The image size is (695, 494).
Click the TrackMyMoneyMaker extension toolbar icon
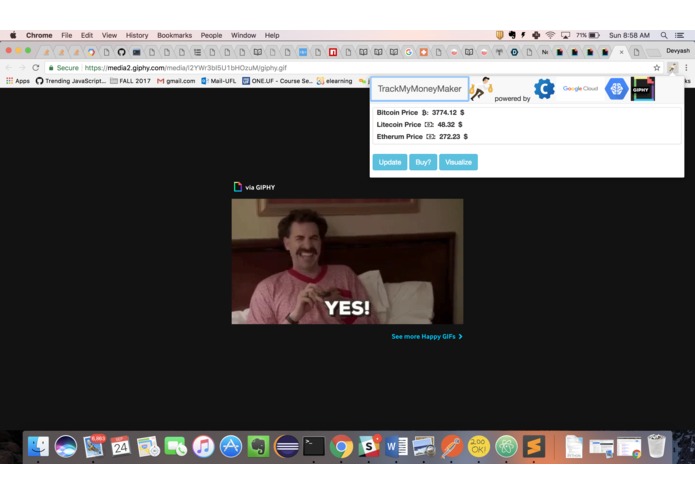pos(672,68)
